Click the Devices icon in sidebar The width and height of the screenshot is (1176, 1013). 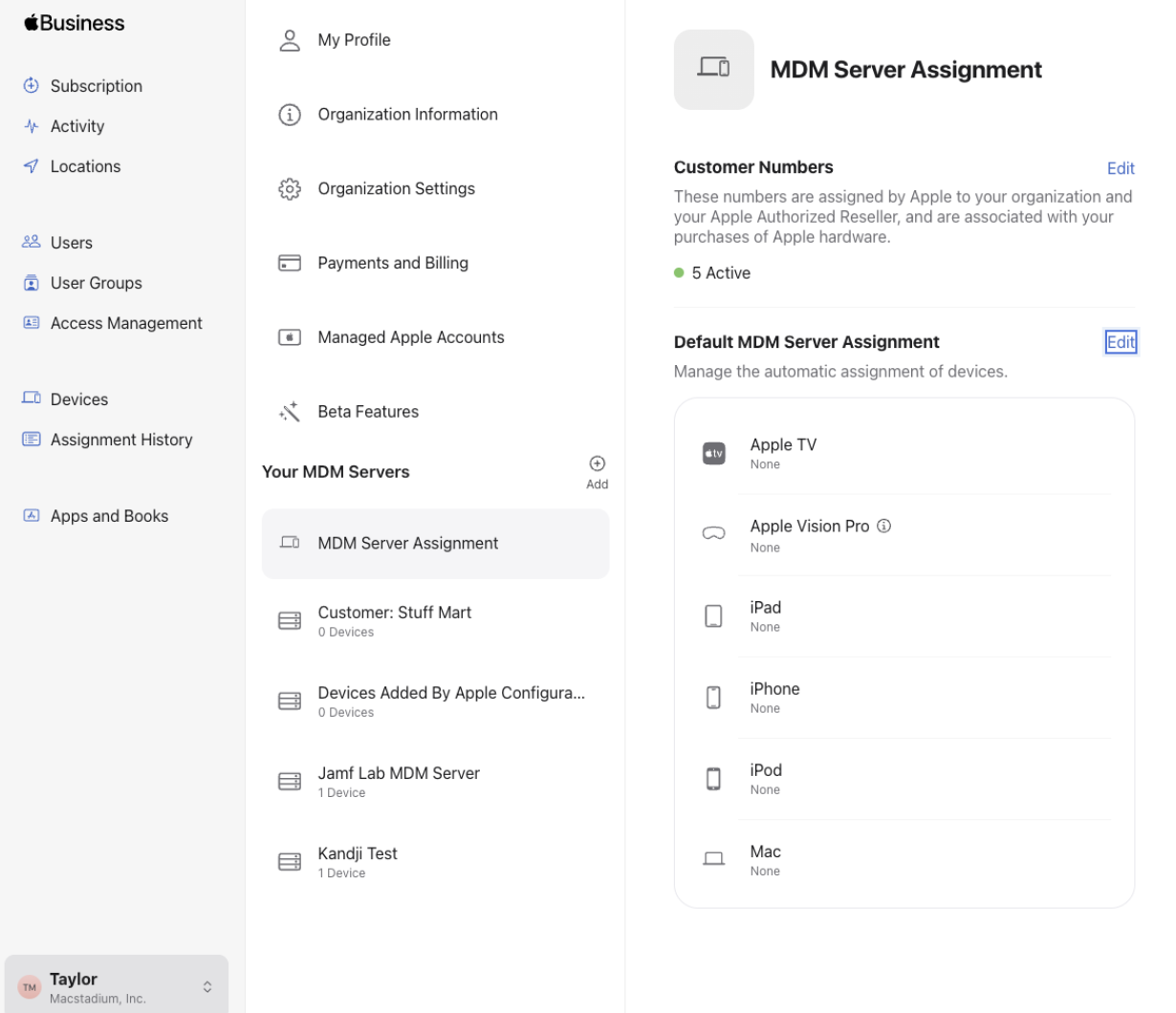point(32,399)
